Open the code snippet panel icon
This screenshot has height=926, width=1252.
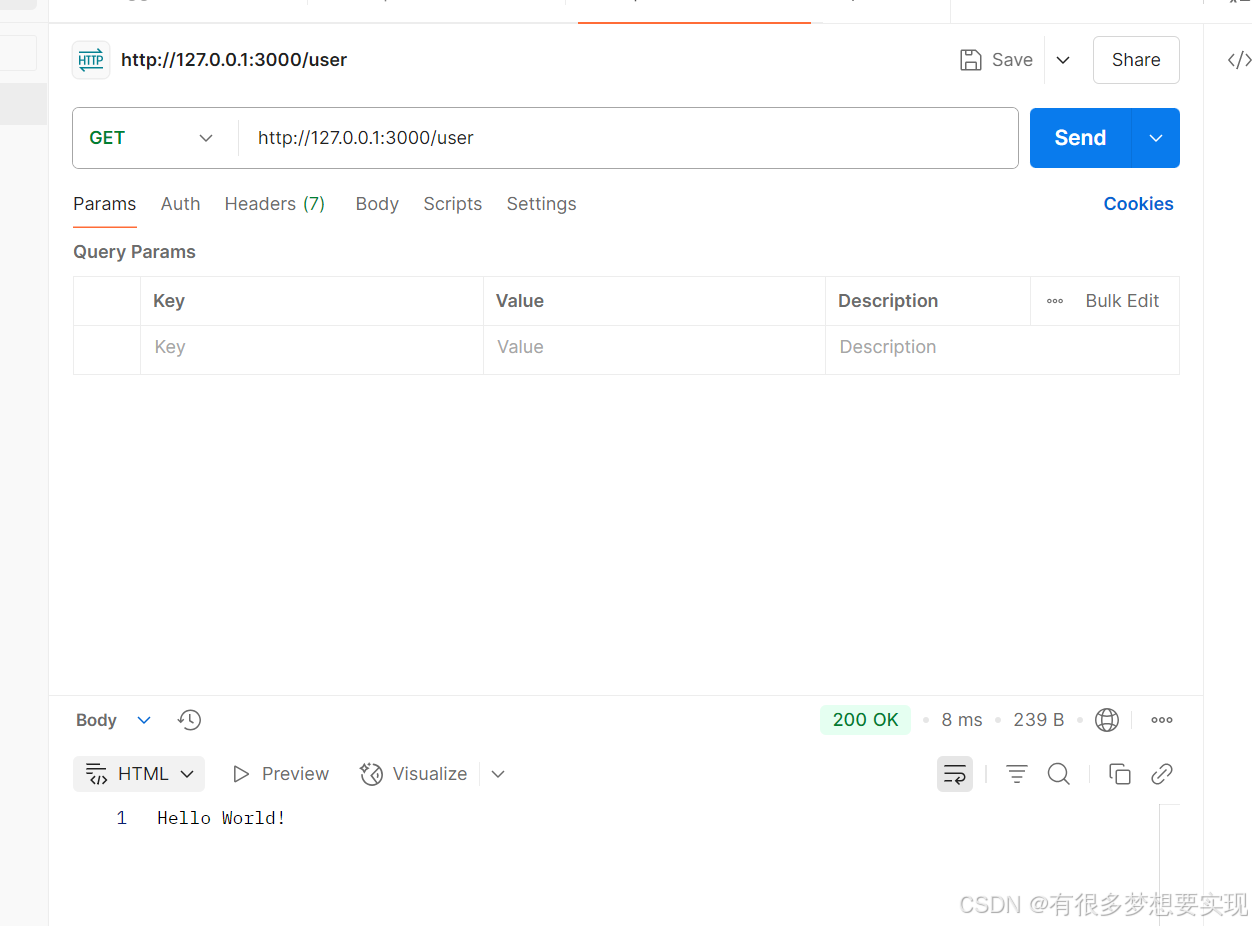tap(1239, 60)
